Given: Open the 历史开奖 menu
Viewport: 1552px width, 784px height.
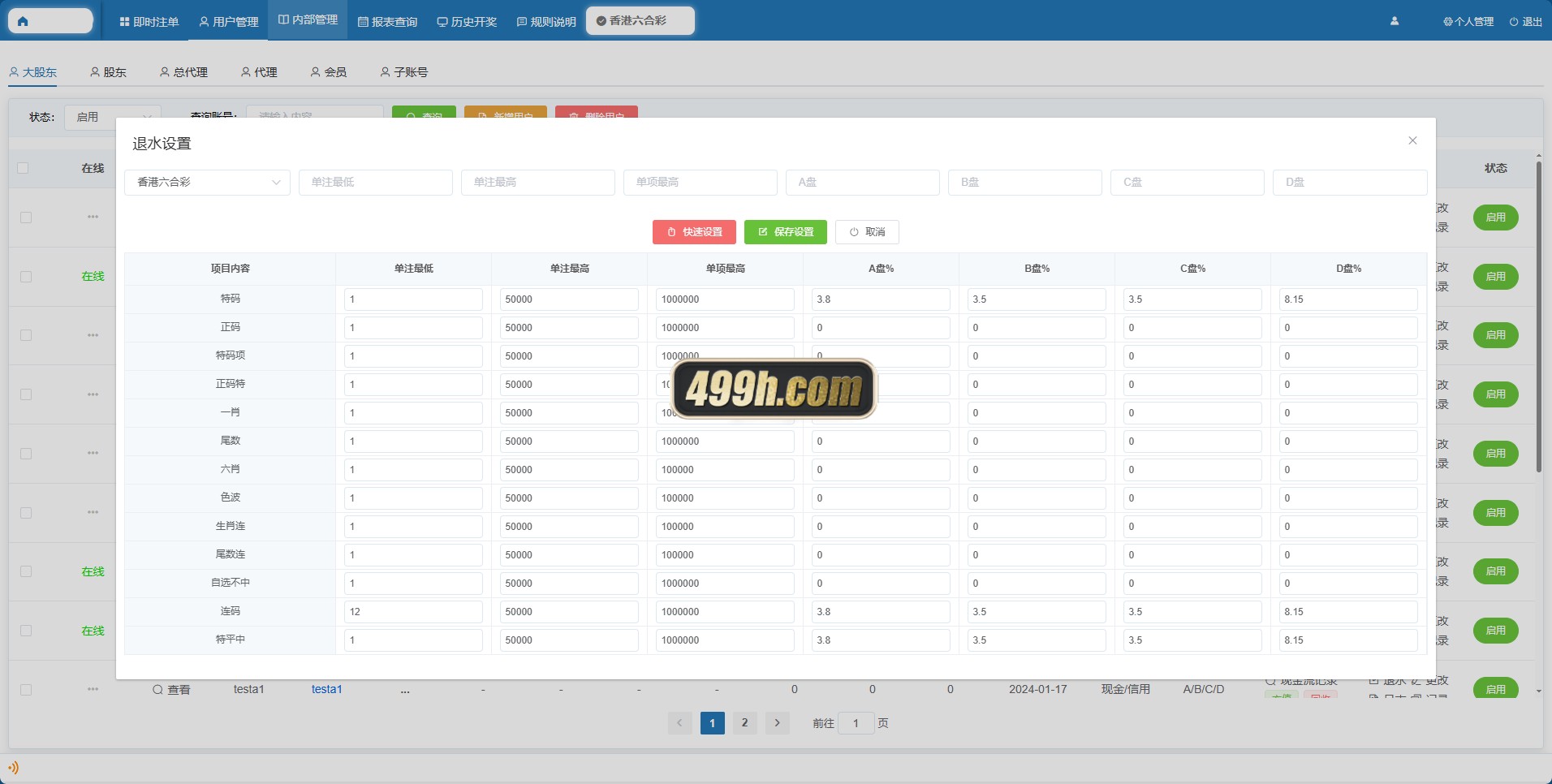Looking at the screenshot, I should [467, 22].
